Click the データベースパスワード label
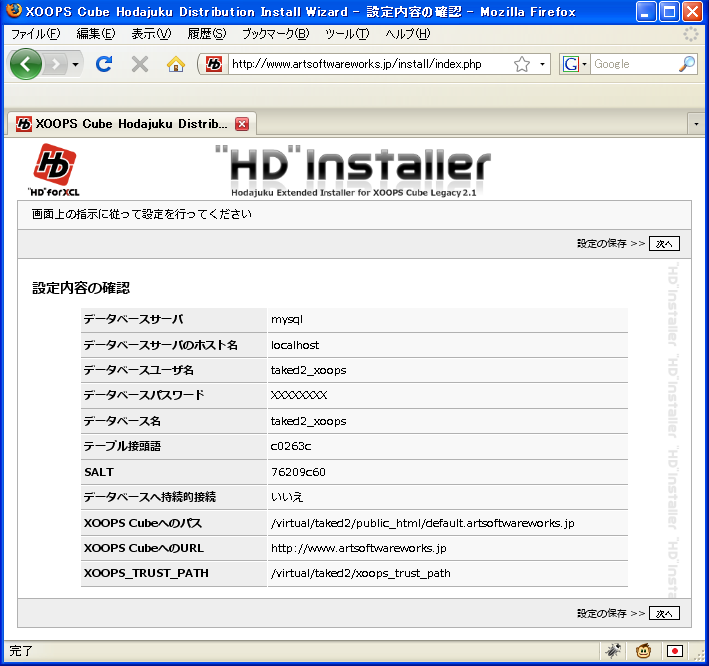 [x=144, y=395]
